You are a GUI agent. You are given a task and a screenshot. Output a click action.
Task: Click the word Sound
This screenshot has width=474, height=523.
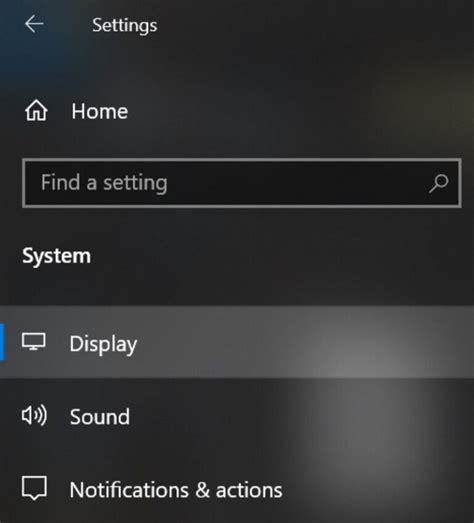(100, 417)
